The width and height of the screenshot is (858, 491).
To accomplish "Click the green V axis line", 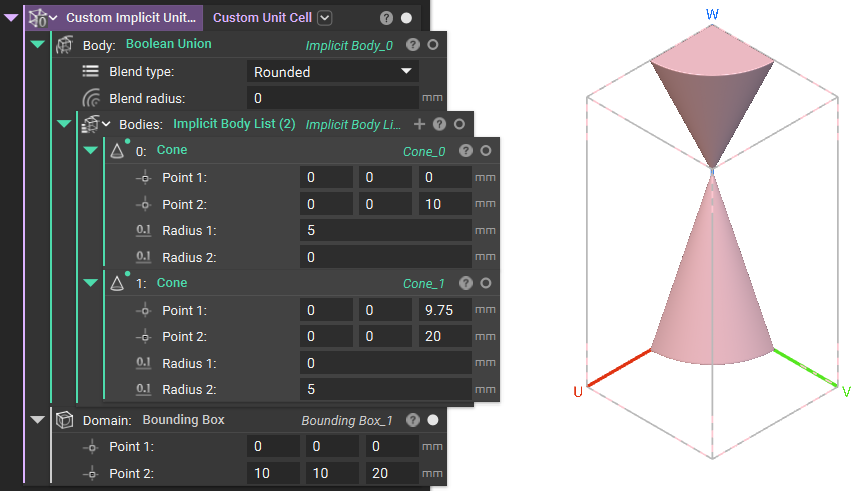I will tap(805, 368).
